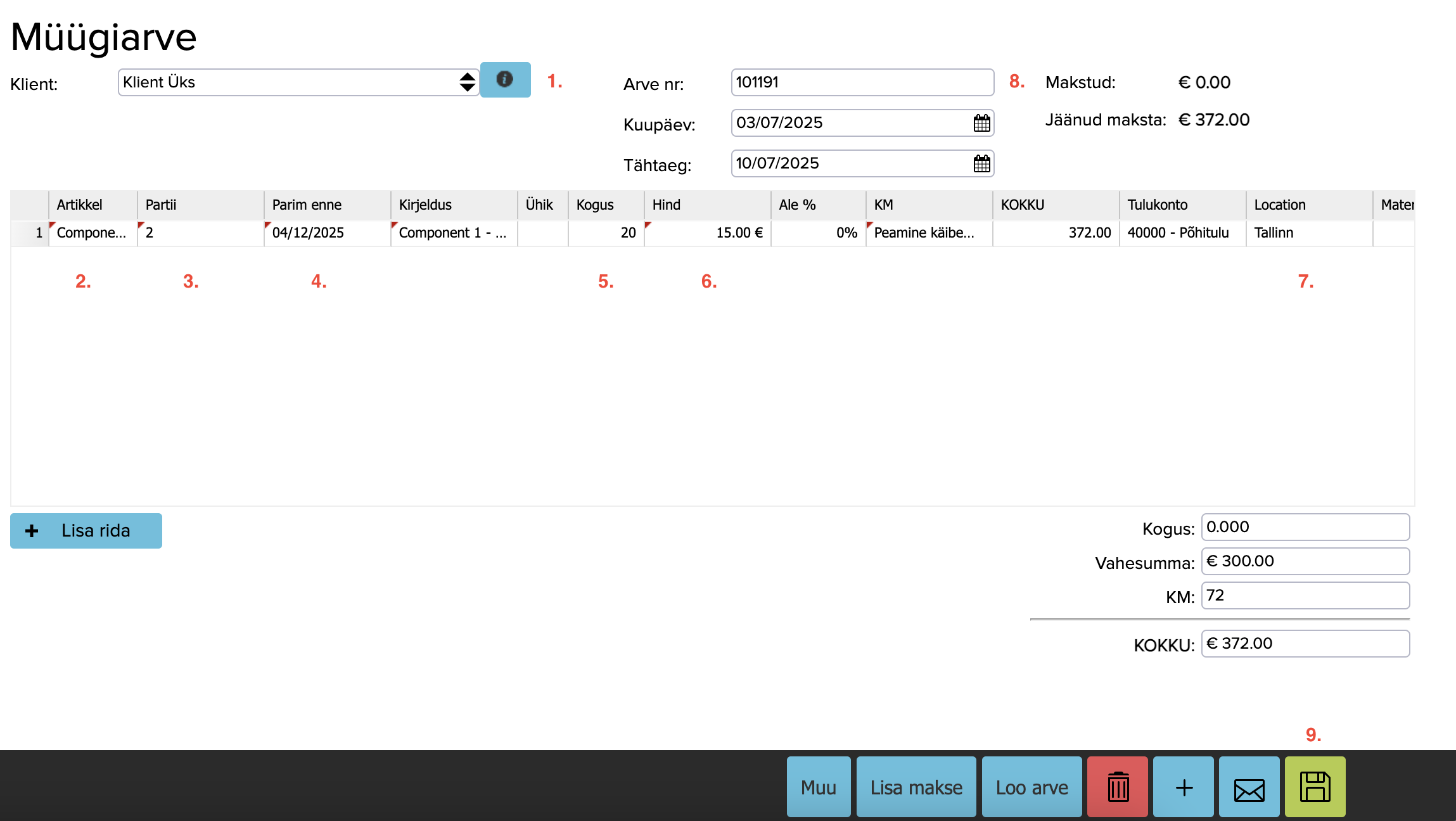This screenshot has height=821, width=1456.
Task: Save invoice with green floppy disk icon
Action: click(x=1315, y=787)
